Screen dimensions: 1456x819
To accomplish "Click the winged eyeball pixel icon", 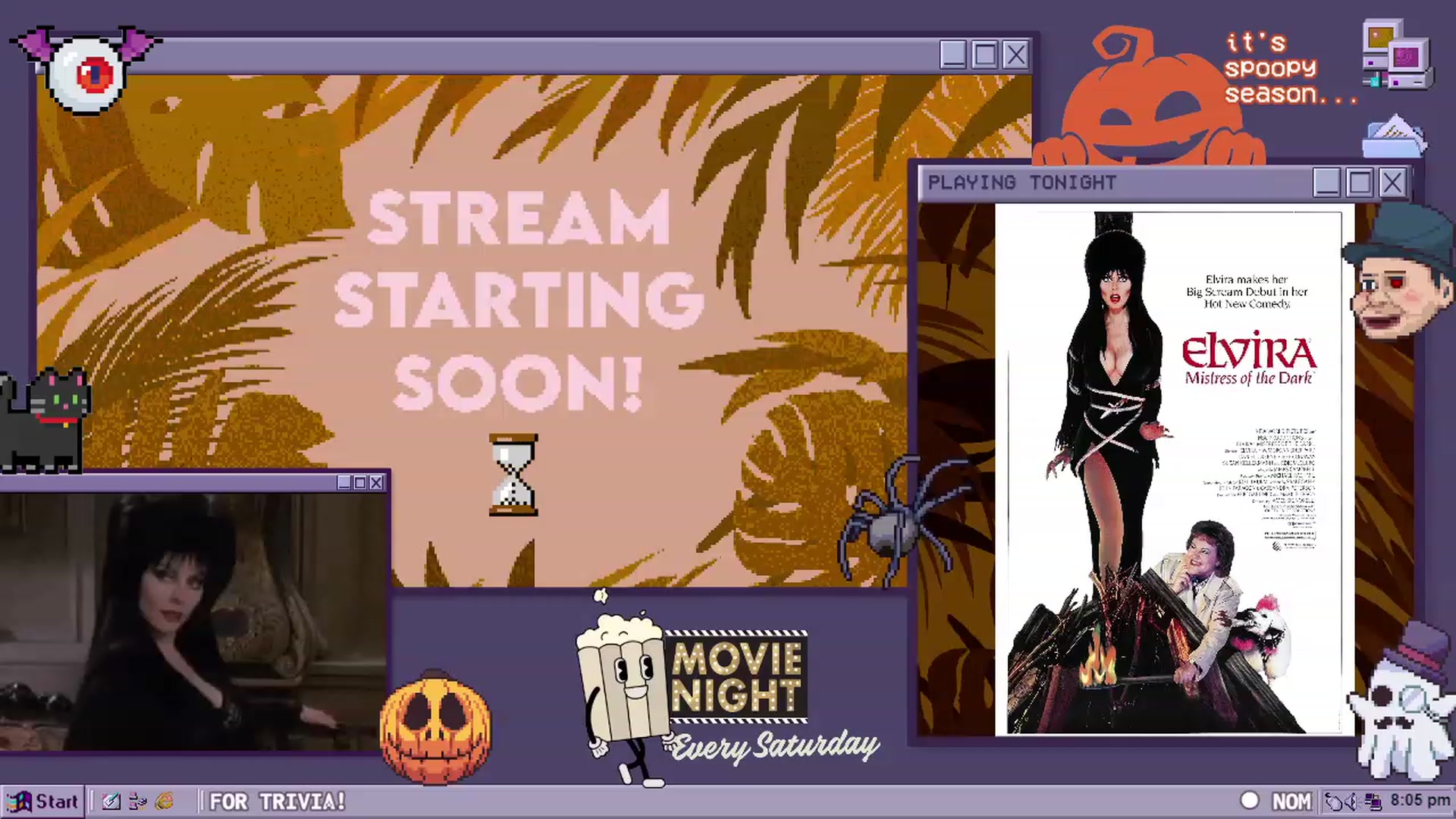I will 86,70.
